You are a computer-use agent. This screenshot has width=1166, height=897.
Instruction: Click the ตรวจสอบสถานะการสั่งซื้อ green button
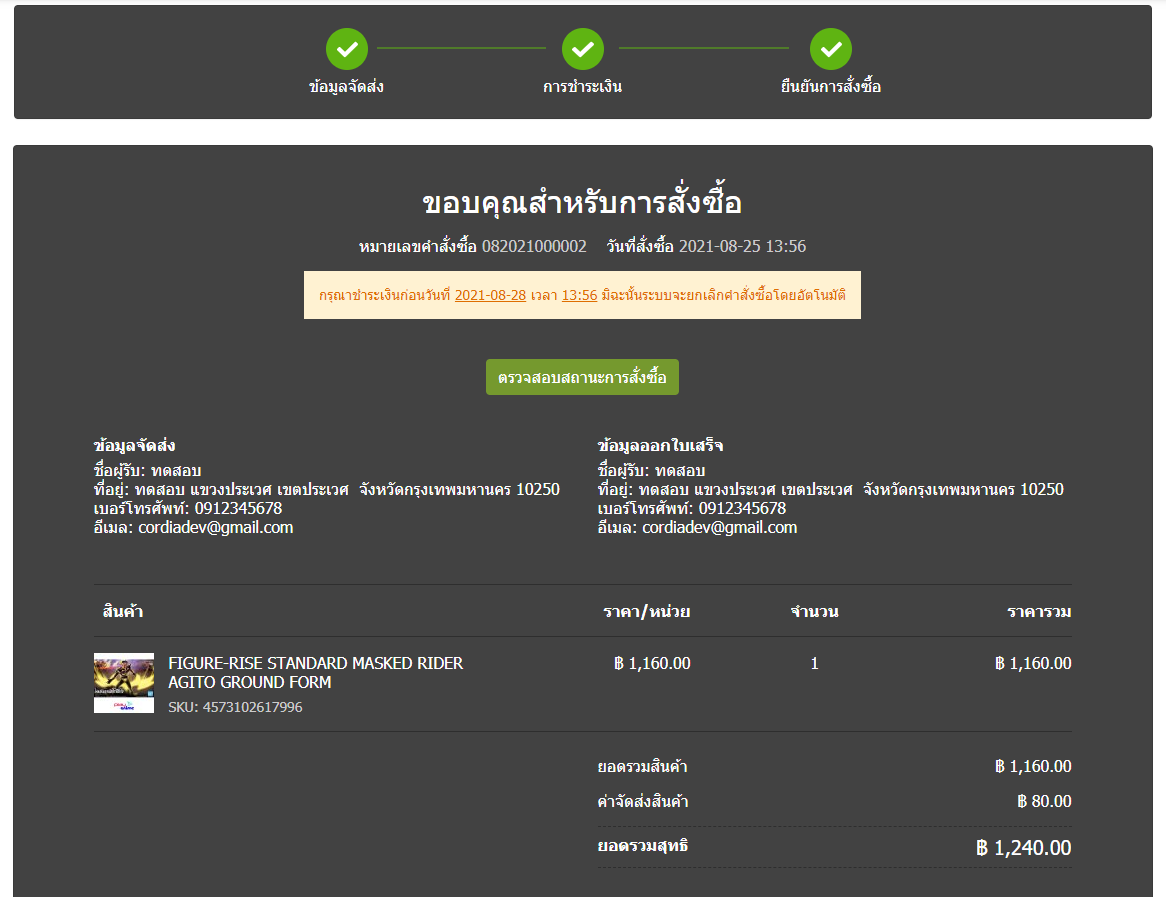582,377
